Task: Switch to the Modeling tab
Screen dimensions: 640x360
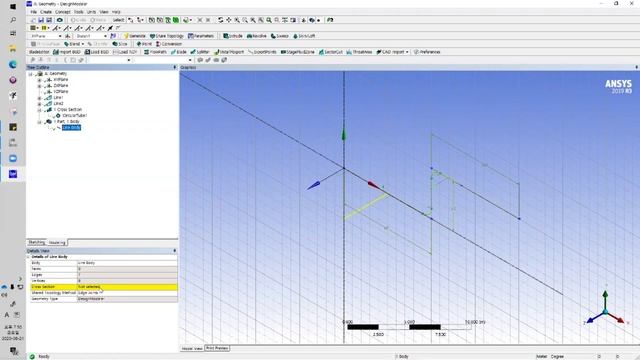Action: (57, 242)
